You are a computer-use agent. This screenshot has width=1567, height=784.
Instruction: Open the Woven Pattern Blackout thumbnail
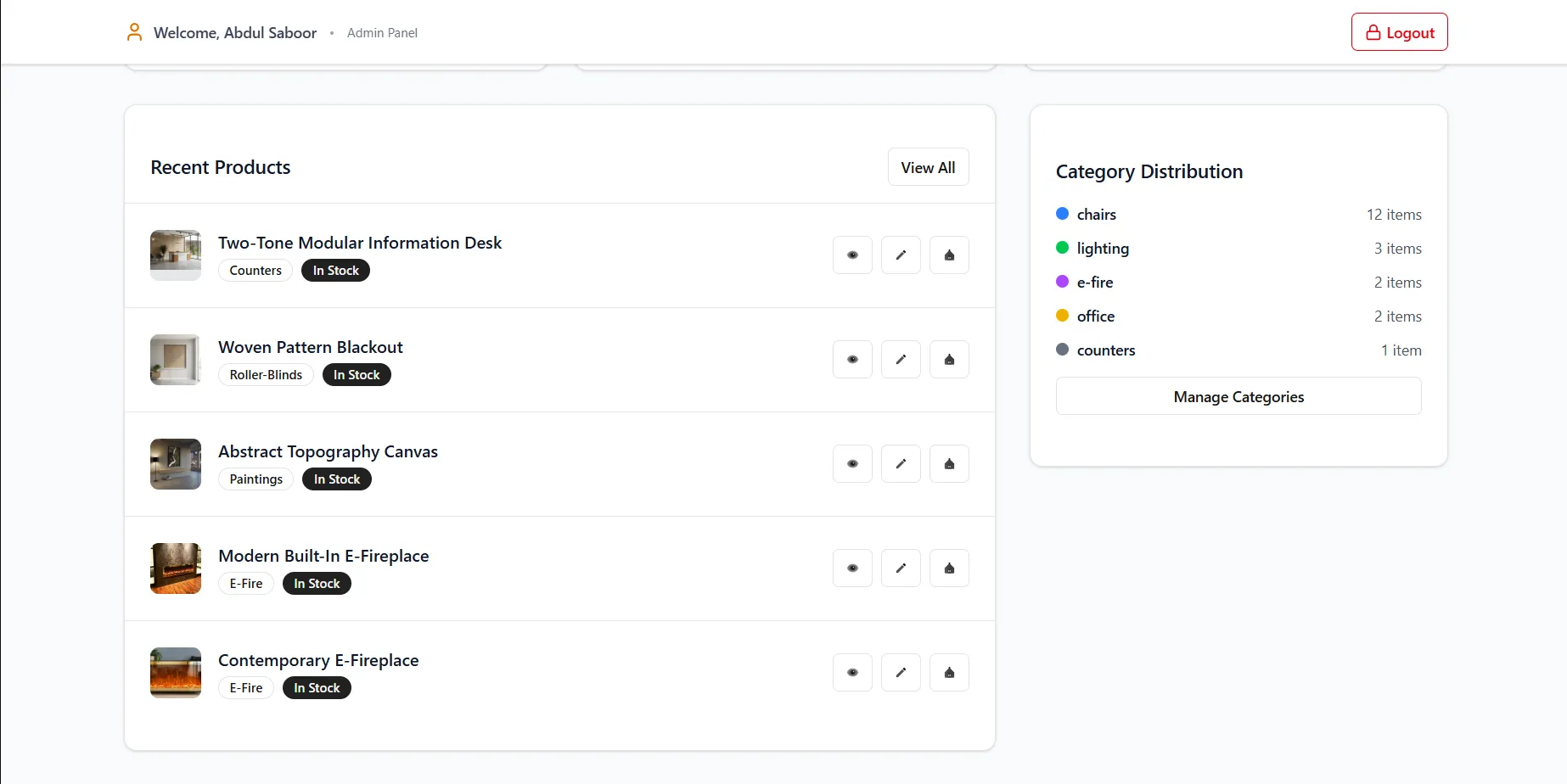(x=176, y=360)
